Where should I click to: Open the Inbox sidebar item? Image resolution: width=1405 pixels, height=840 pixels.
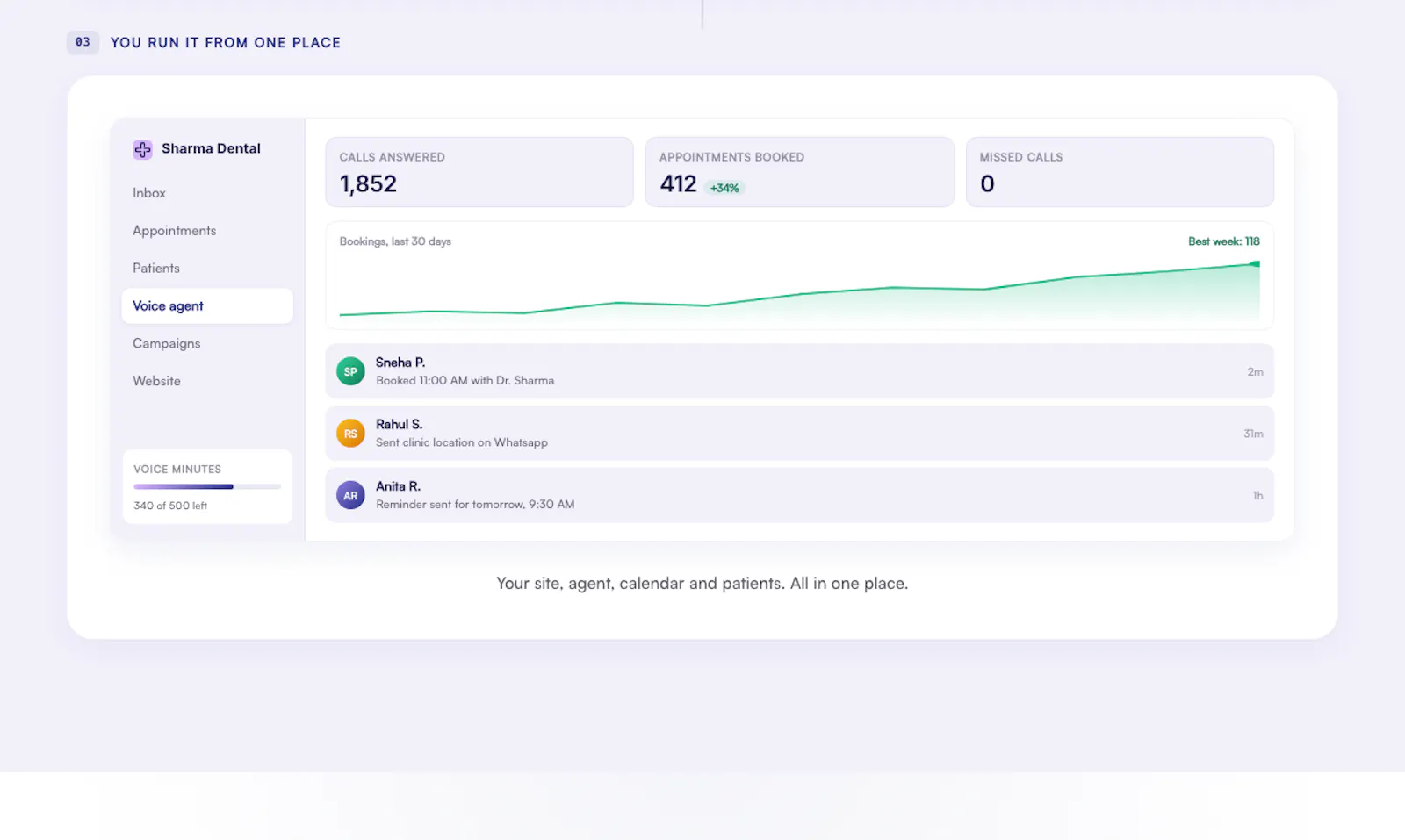coord(207,193)
